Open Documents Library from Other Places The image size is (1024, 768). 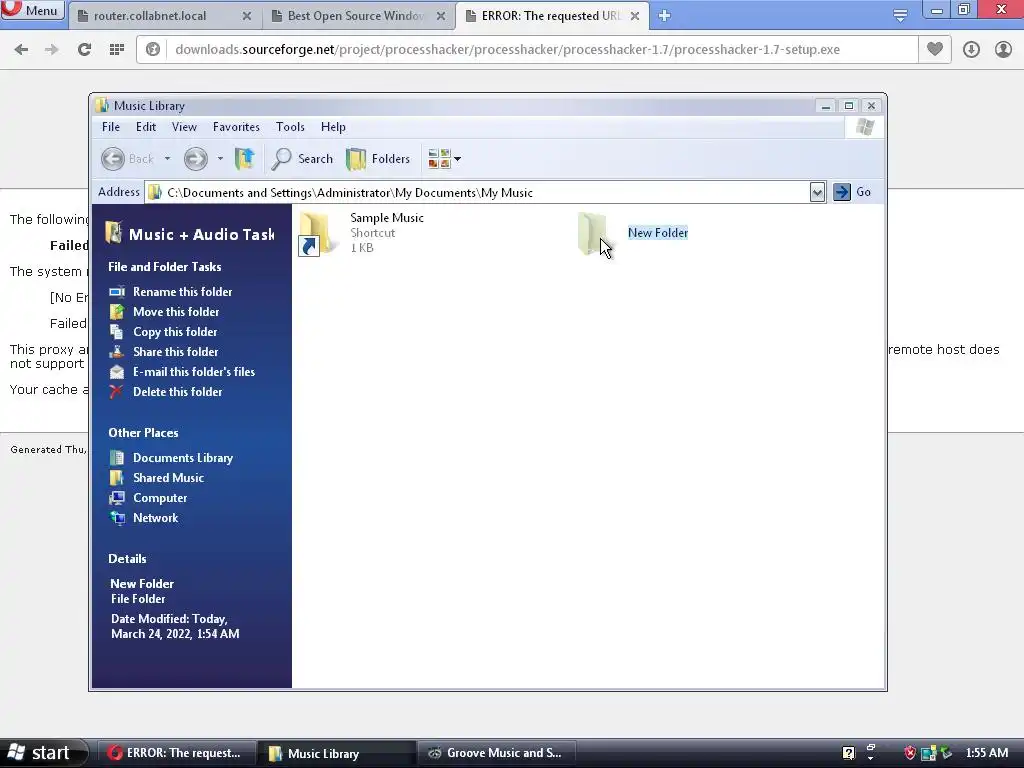(182, 458)
